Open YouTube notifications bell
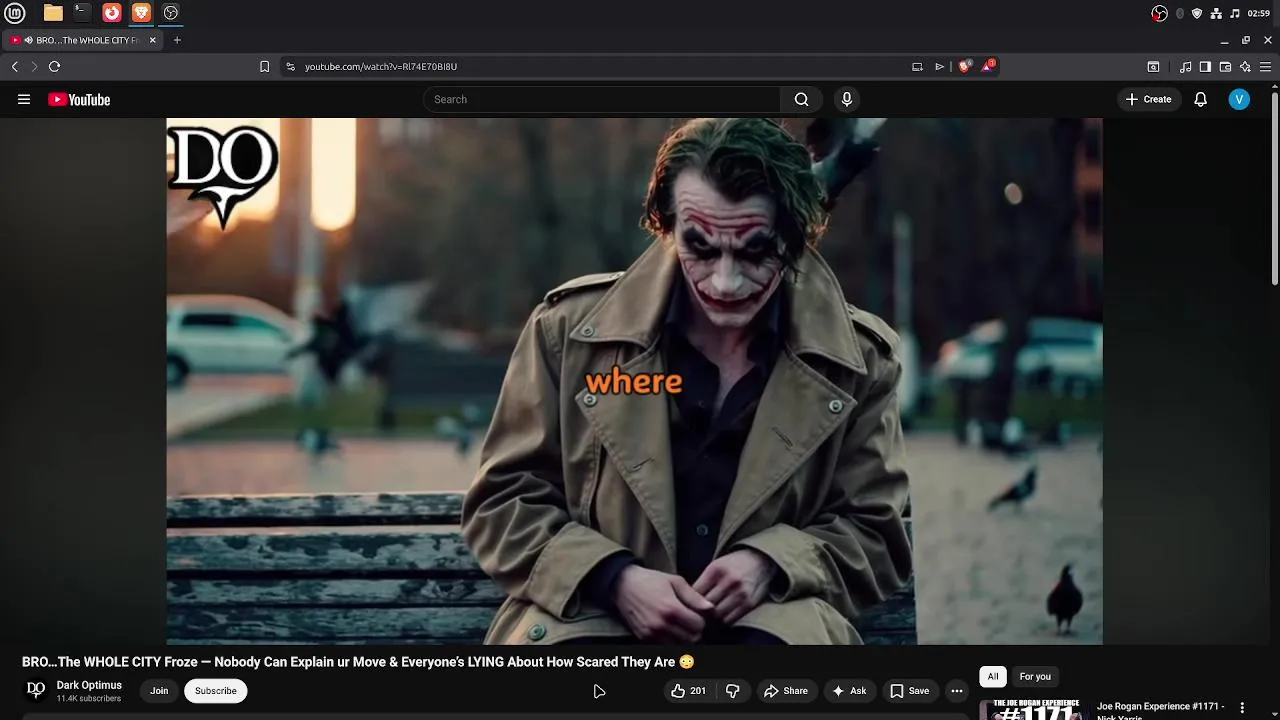 click(x=1201, y=99)
